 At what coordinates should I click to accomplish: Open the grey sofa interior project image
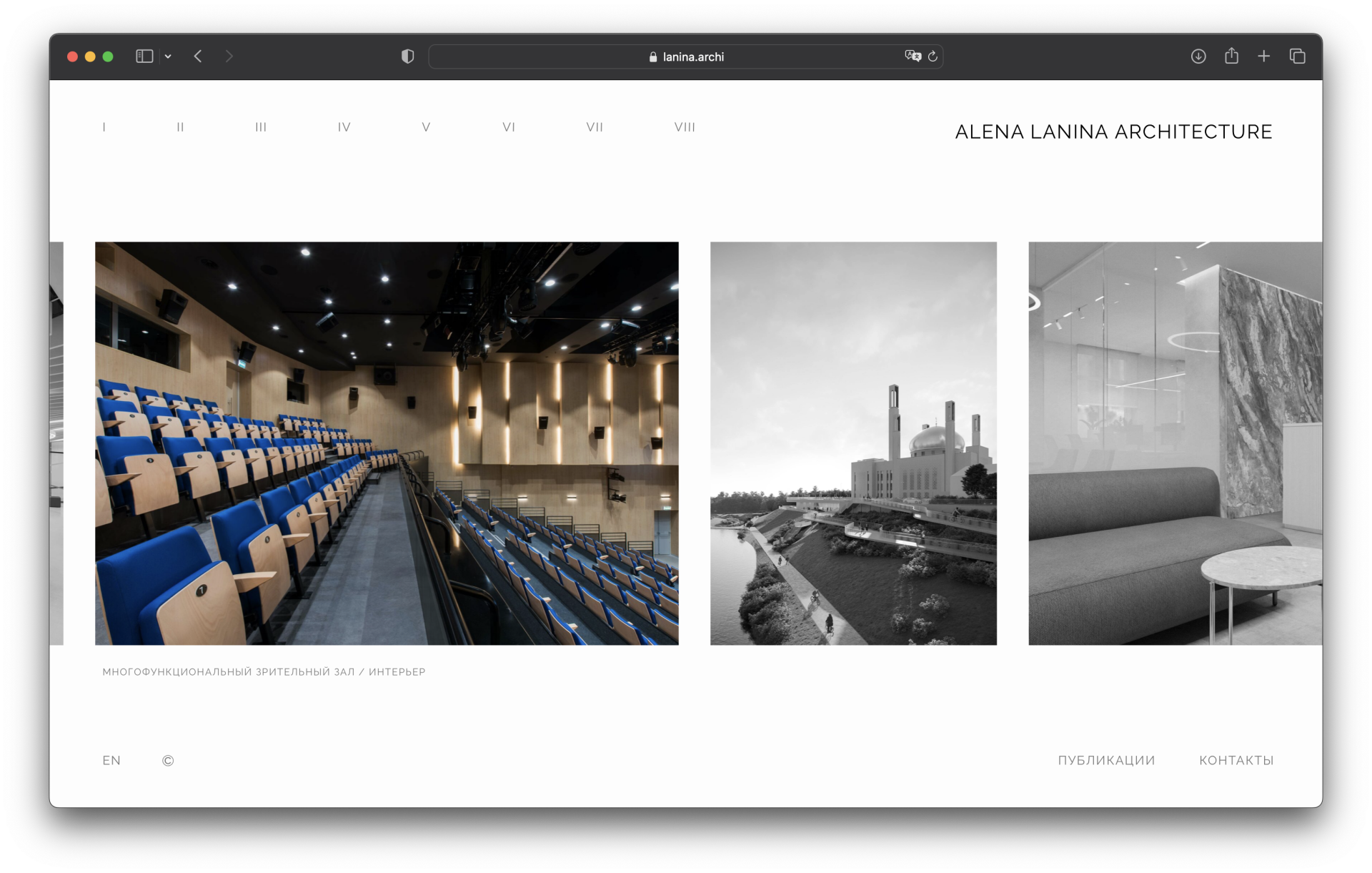tap(1175, 443)
